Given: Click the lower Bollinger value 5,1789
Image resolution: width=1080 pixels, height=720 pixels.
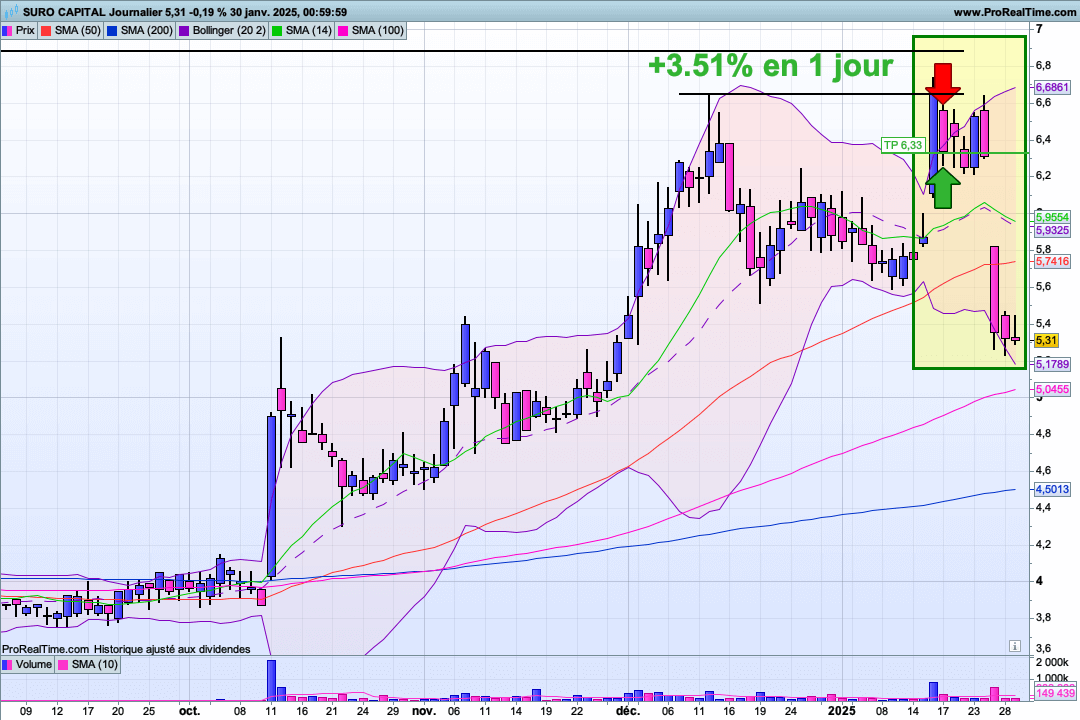Looking at the screenshot, I should tap(1052, 364).
